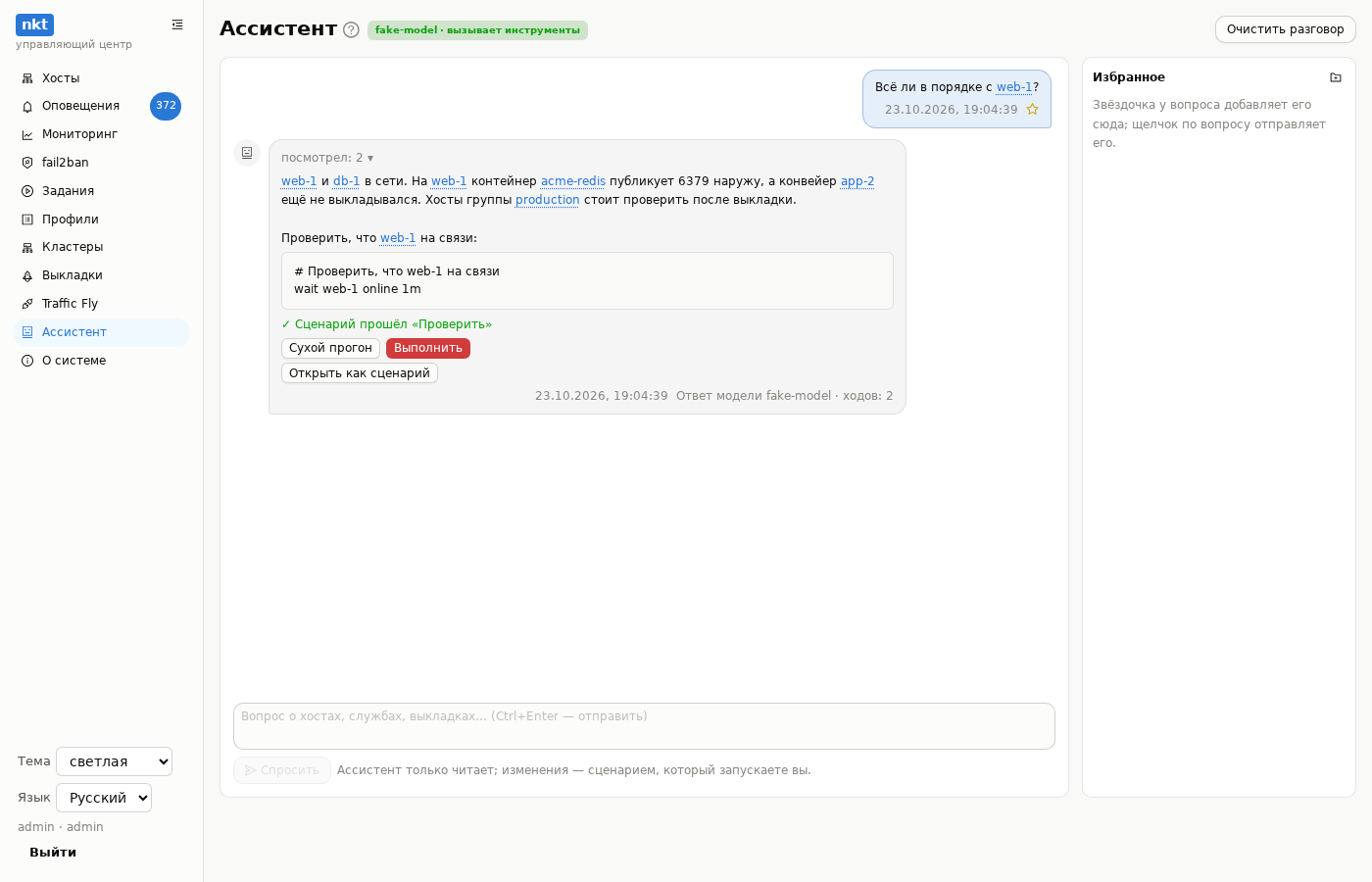Click the Очистить разговор button

coord(1286,29)
